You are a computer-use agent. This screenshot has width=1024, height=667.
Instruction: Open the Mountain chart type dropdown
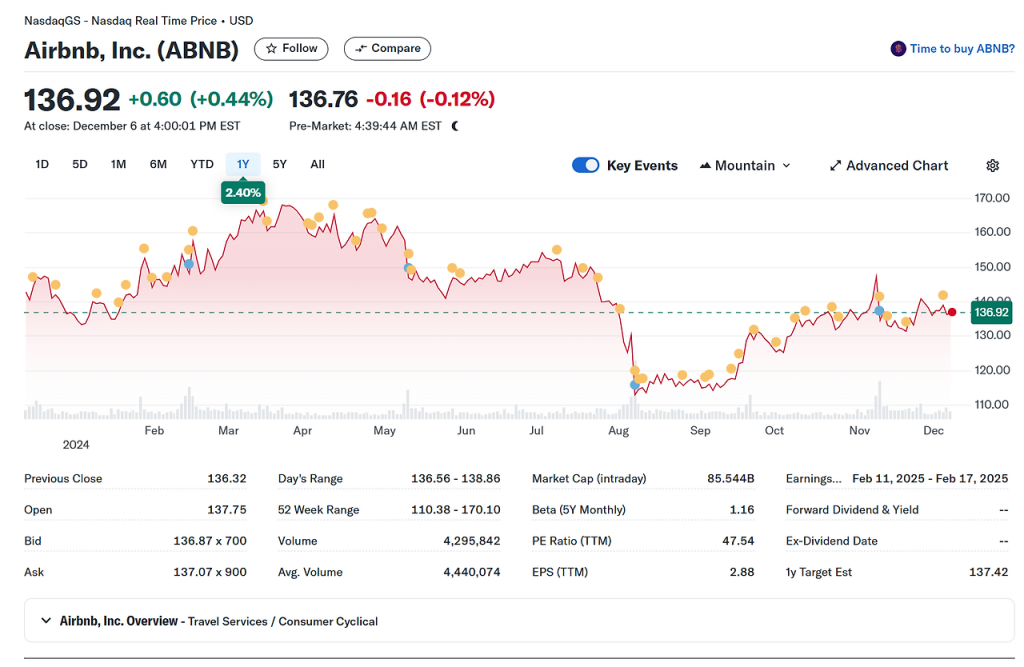(745, 166)
